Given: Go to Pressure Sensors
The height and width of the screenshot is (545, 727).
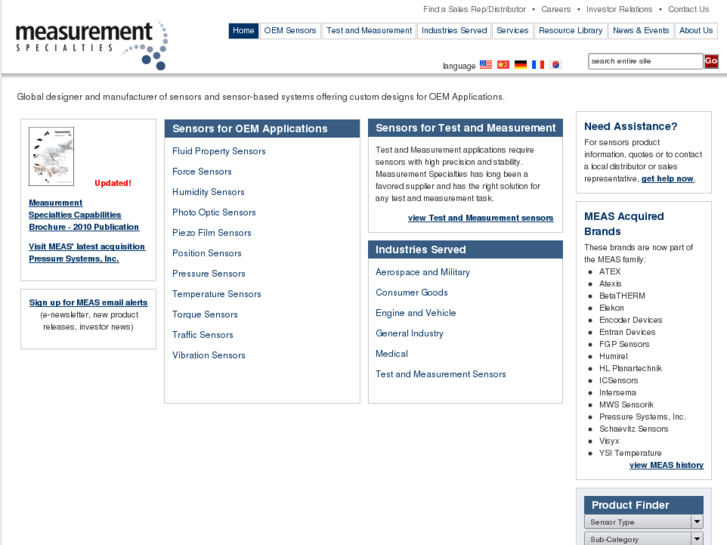Looking at the screenshot, I should click(x=209, y=274).
